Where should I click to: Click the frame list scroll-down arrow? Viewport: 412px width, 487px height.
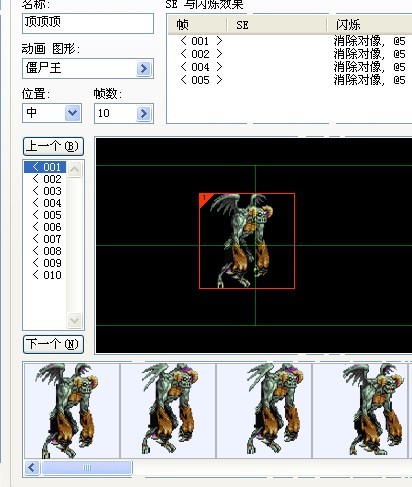pyautogui.click(x=74, y=320)
